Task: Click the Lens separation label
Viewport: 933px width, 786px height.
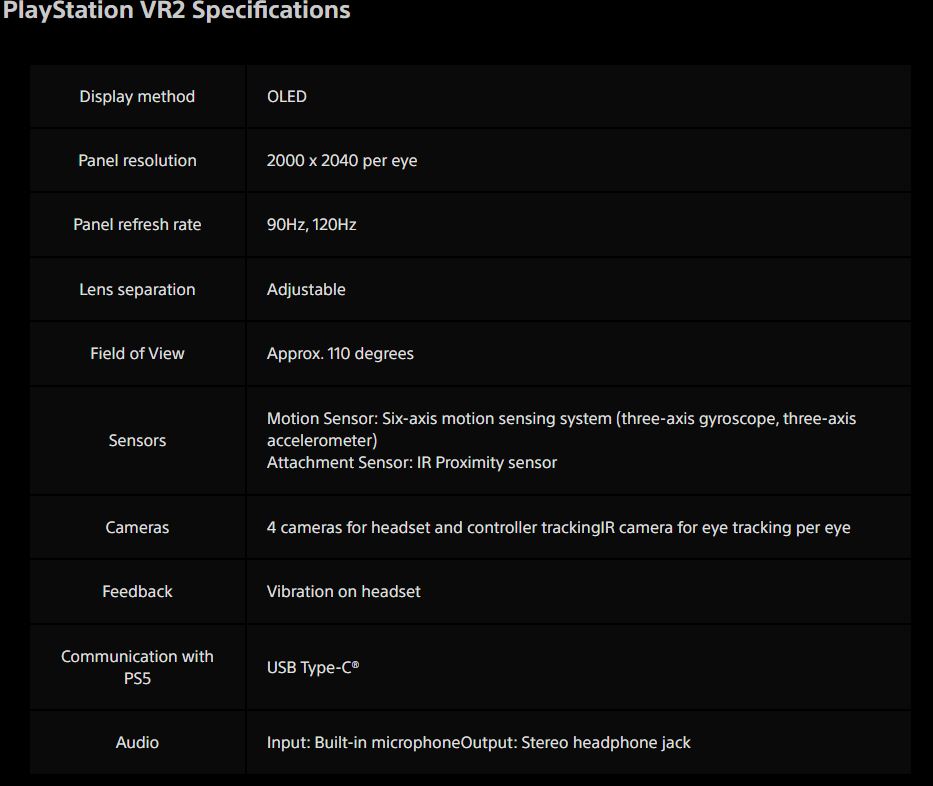Action: (x=137, y=289)
